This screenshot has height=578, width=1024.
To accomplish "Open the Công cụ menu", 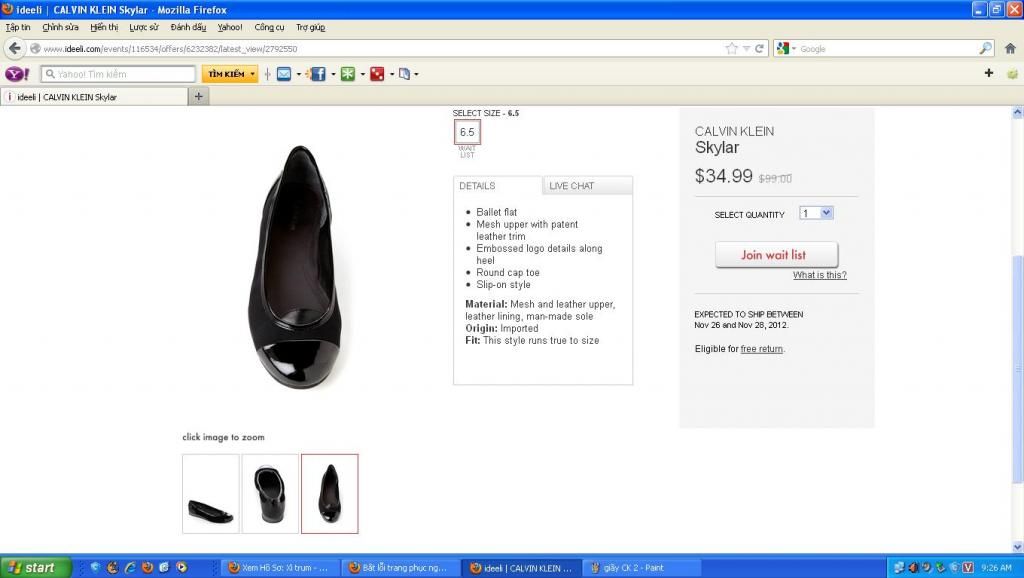I will pos(269,27).
